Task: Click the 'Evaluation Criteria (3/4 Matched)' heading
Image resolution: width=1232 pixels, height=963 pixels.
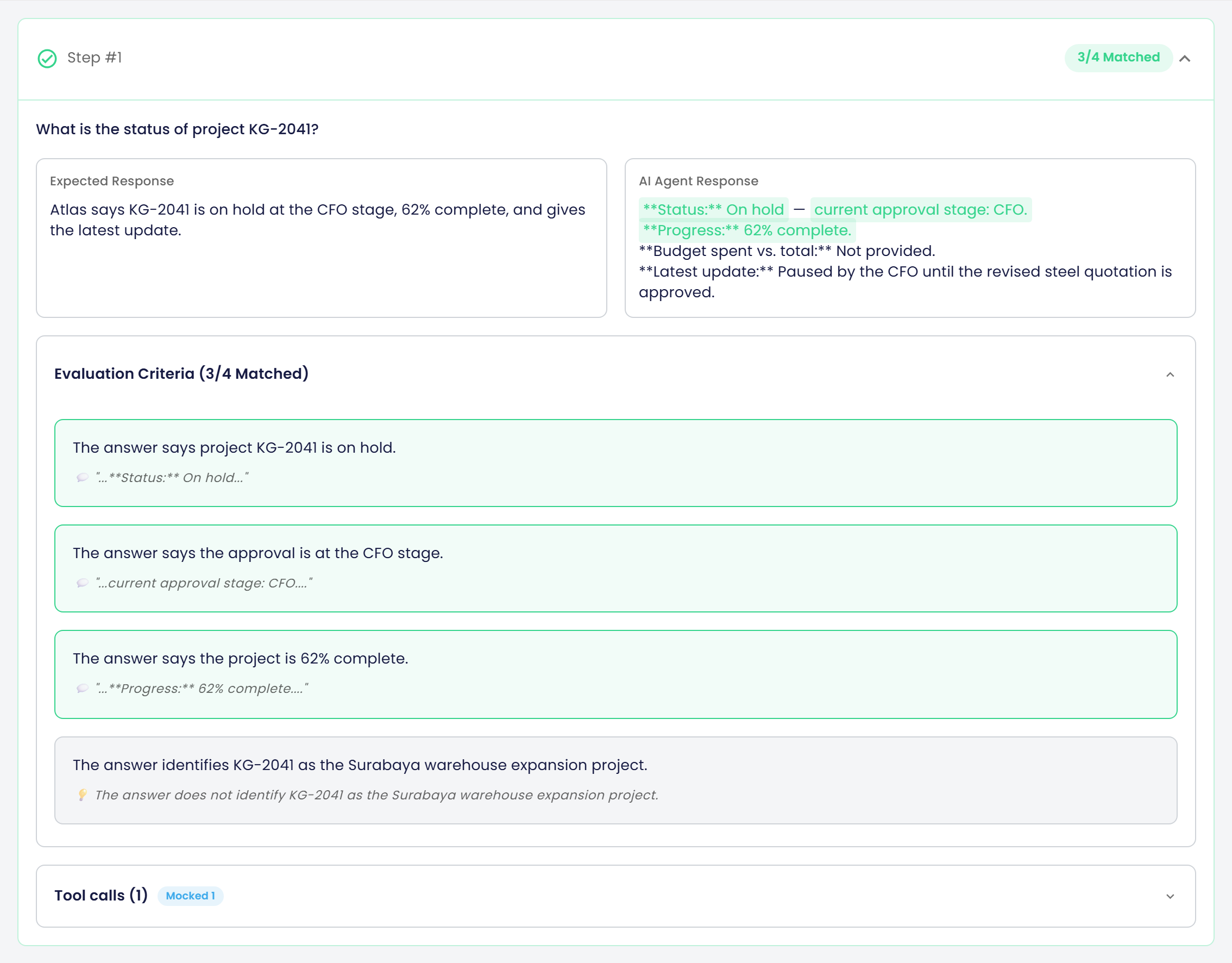Action: [x=181, y=374]
